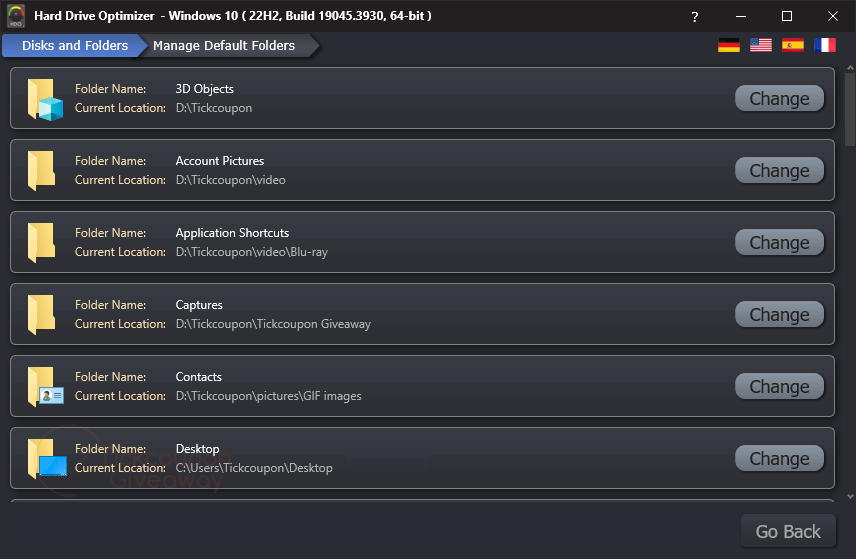Choose the Spanish flag language
Image resolution: width=856 pixels, height=559 pixels.
793,45
